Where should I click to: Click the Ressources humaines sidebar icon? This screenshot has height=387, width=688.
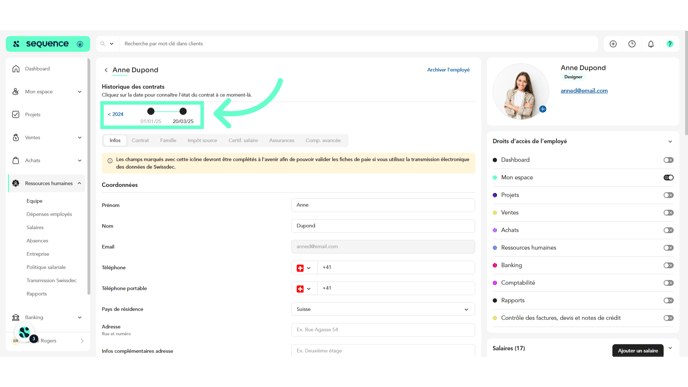click(16, 183)
